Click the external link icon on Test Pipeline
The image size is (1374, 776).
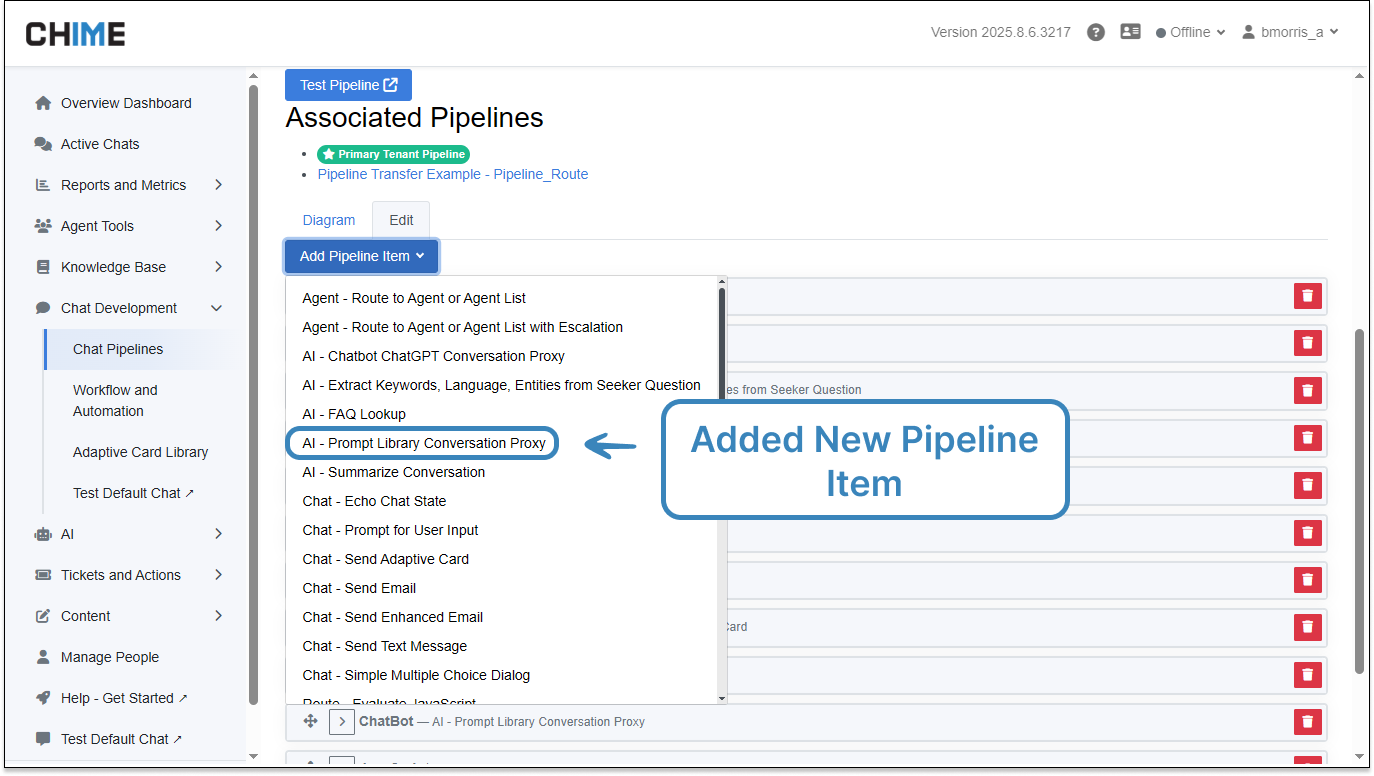point(391,85)
